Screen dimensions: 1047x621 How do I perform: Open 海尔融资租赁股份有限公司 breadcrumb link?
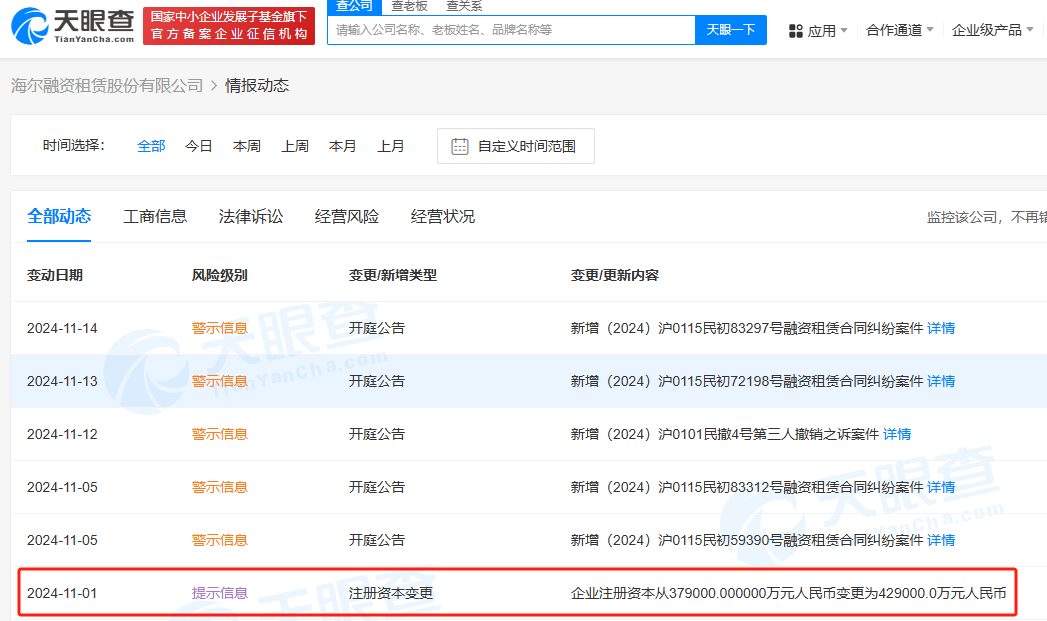coord(107,85)
